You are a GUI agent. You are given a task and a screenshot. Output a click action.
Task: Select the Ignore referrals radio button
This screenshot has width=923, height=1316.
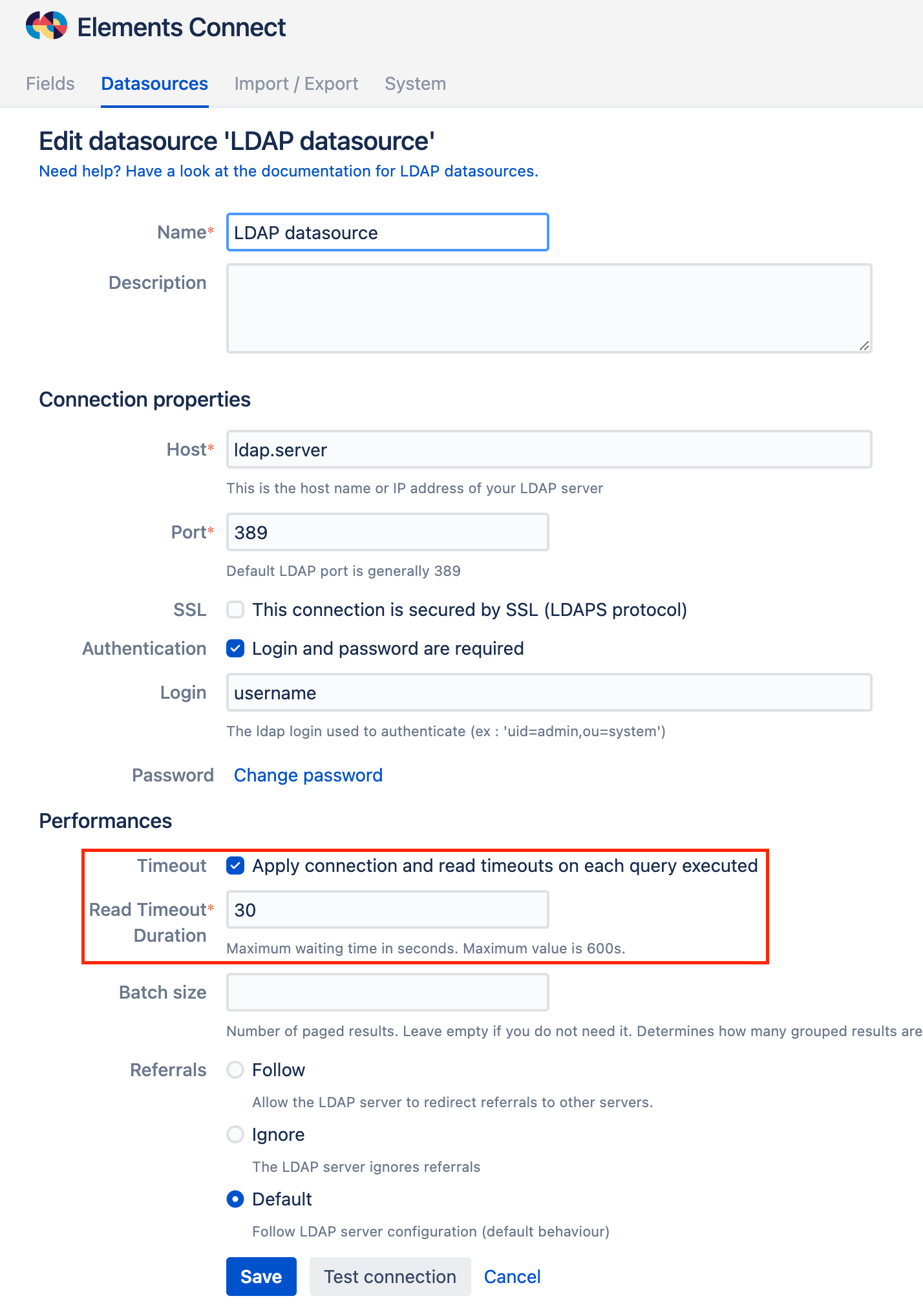235,1134
